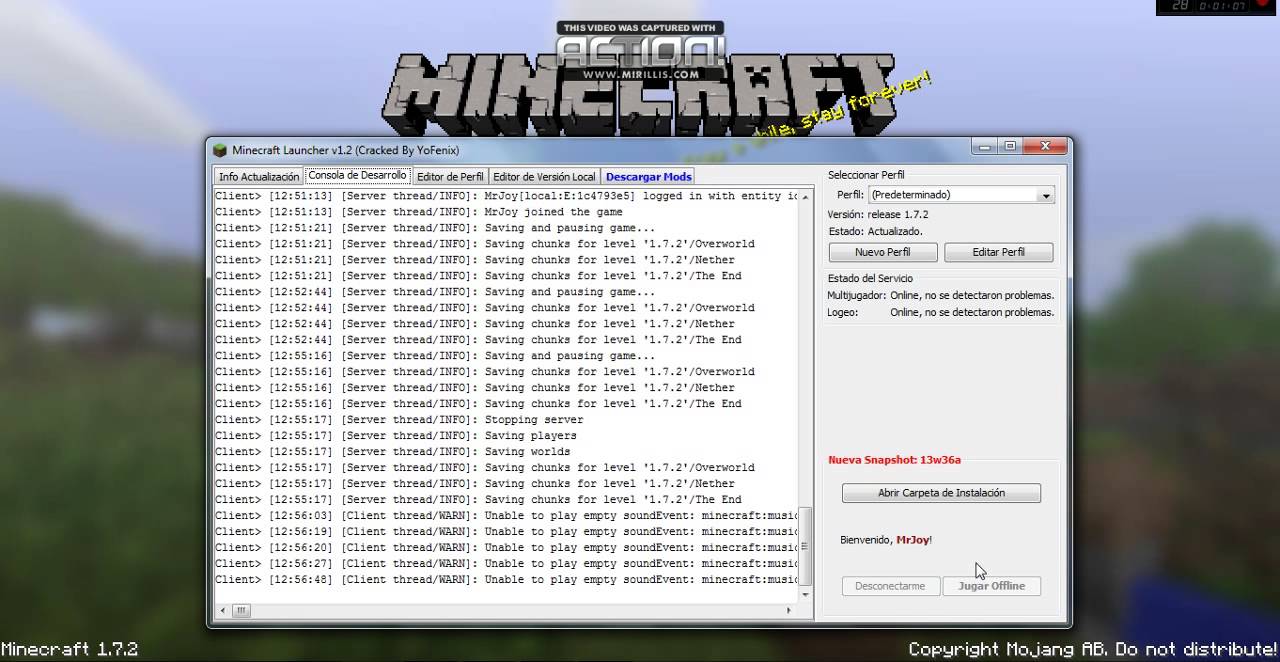Screen dimensions: 1280x662
Task: Click the horizontal scrollbar left arrow
Action: pyautogui.click(x=221, y=610)
